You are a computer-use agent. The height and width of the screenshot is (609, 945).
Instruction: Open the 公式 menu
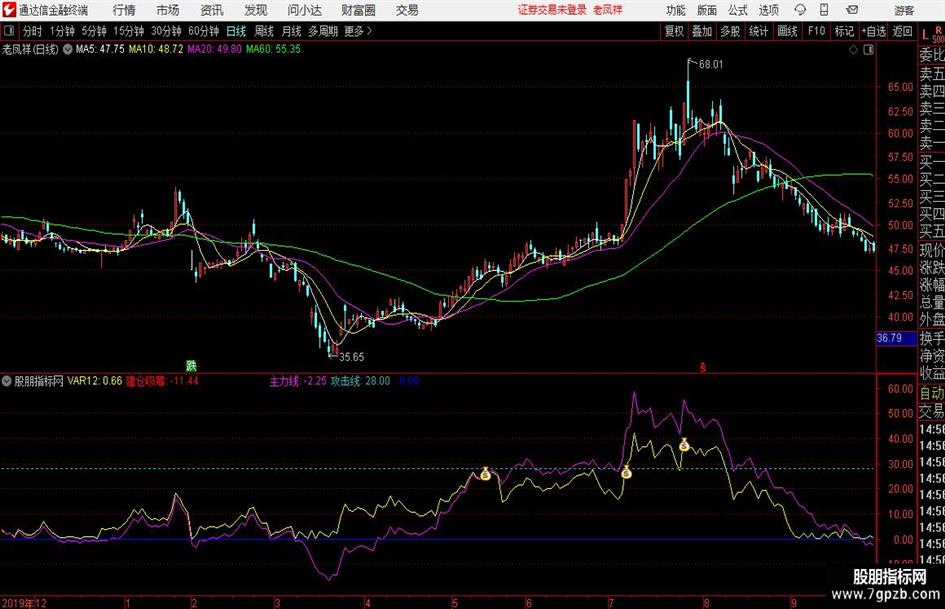738,10
